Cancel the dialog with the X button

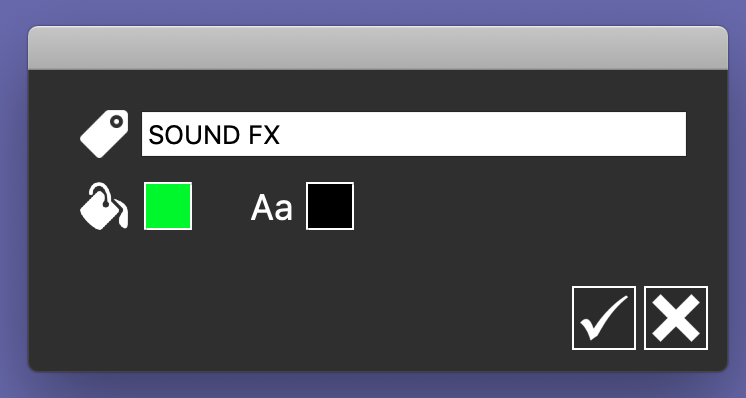pyautogui.click(x=676, y=318)
